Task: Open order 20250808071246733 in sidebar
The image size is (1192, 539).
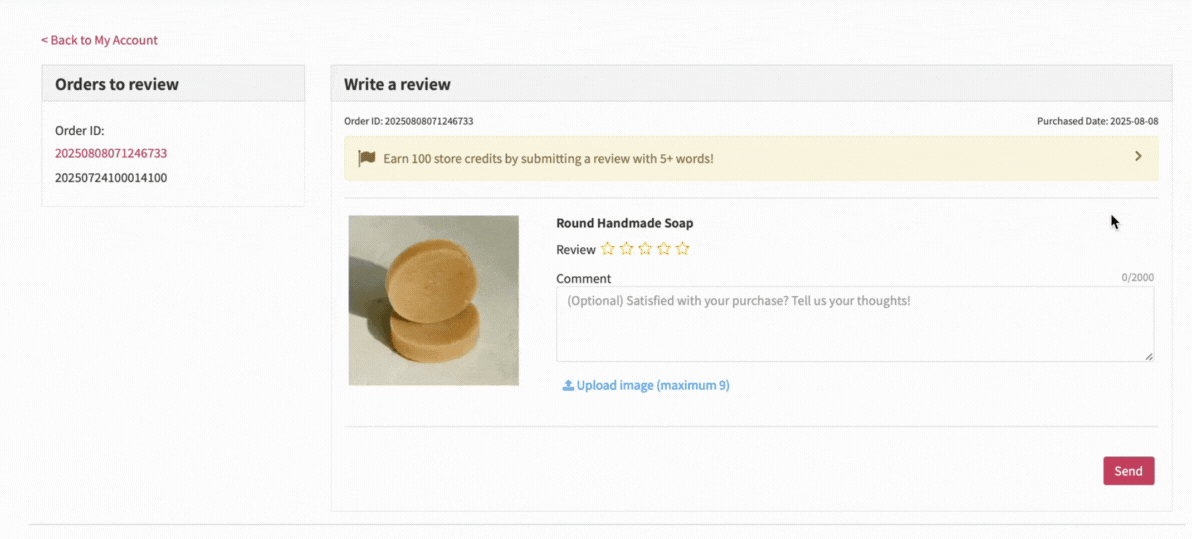Action: (111, 153)
